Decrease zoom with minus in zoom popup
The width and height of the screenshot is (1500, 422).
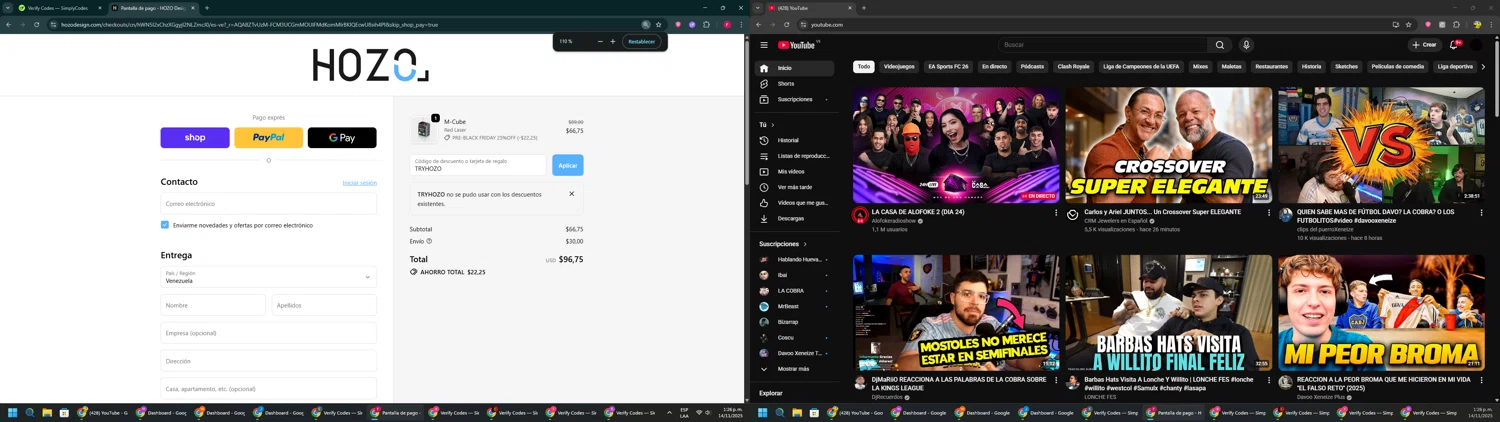click(600, 42)
